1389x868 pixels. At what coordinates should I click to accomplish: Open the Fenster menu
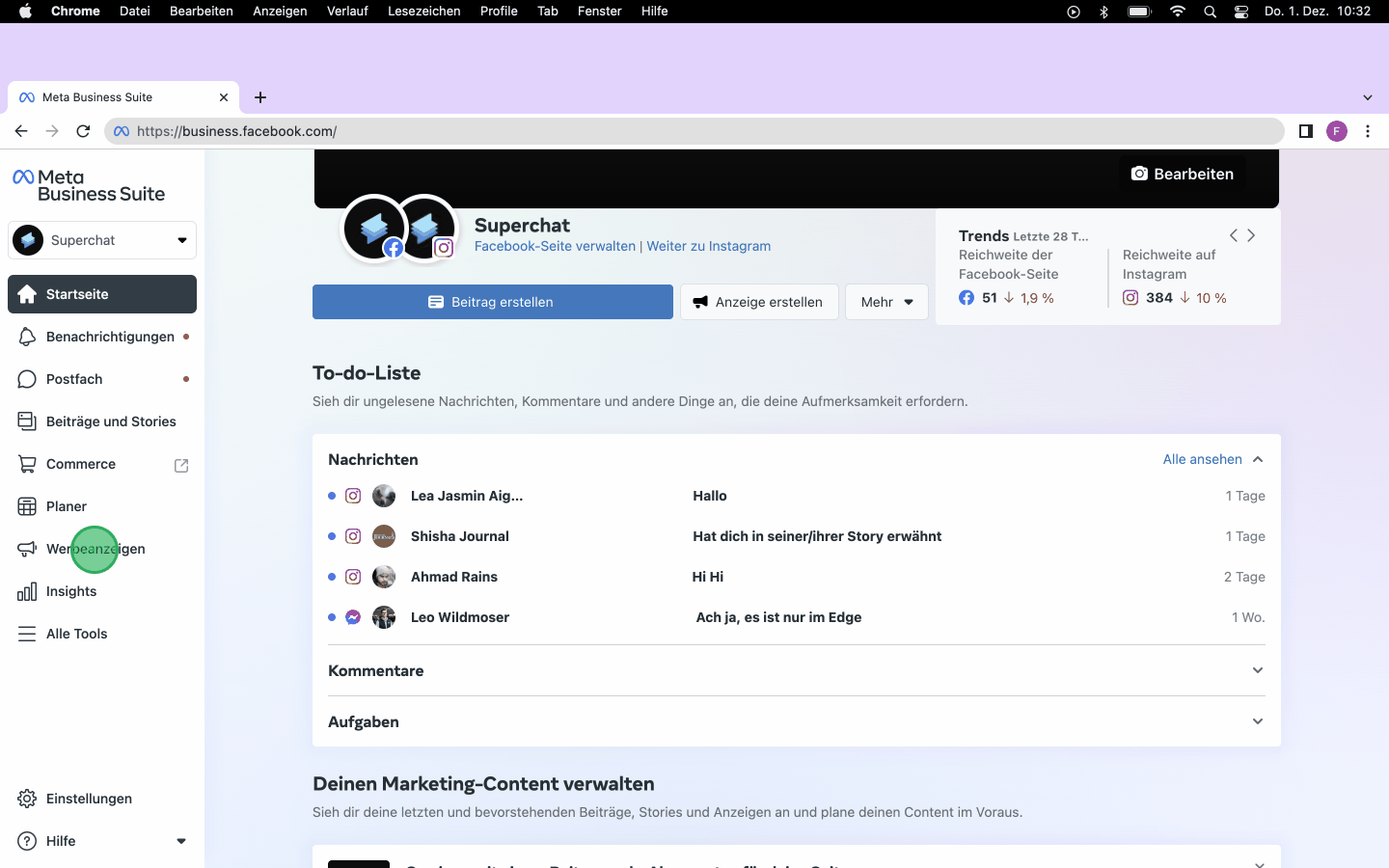pos(600,12)
